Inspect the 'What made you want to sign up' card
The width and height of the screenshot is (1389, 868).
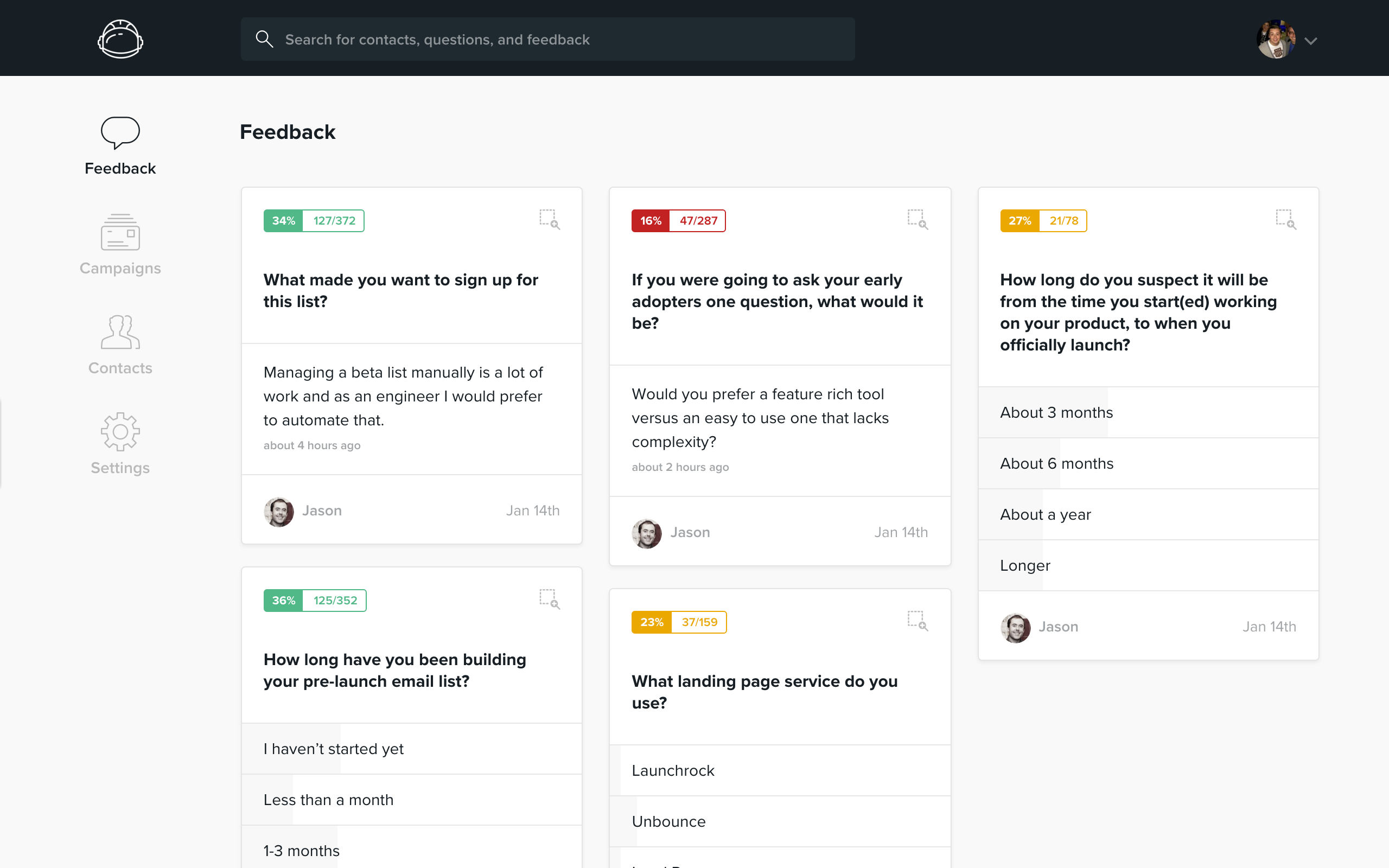pyautogui.click(x=549, y=219)
